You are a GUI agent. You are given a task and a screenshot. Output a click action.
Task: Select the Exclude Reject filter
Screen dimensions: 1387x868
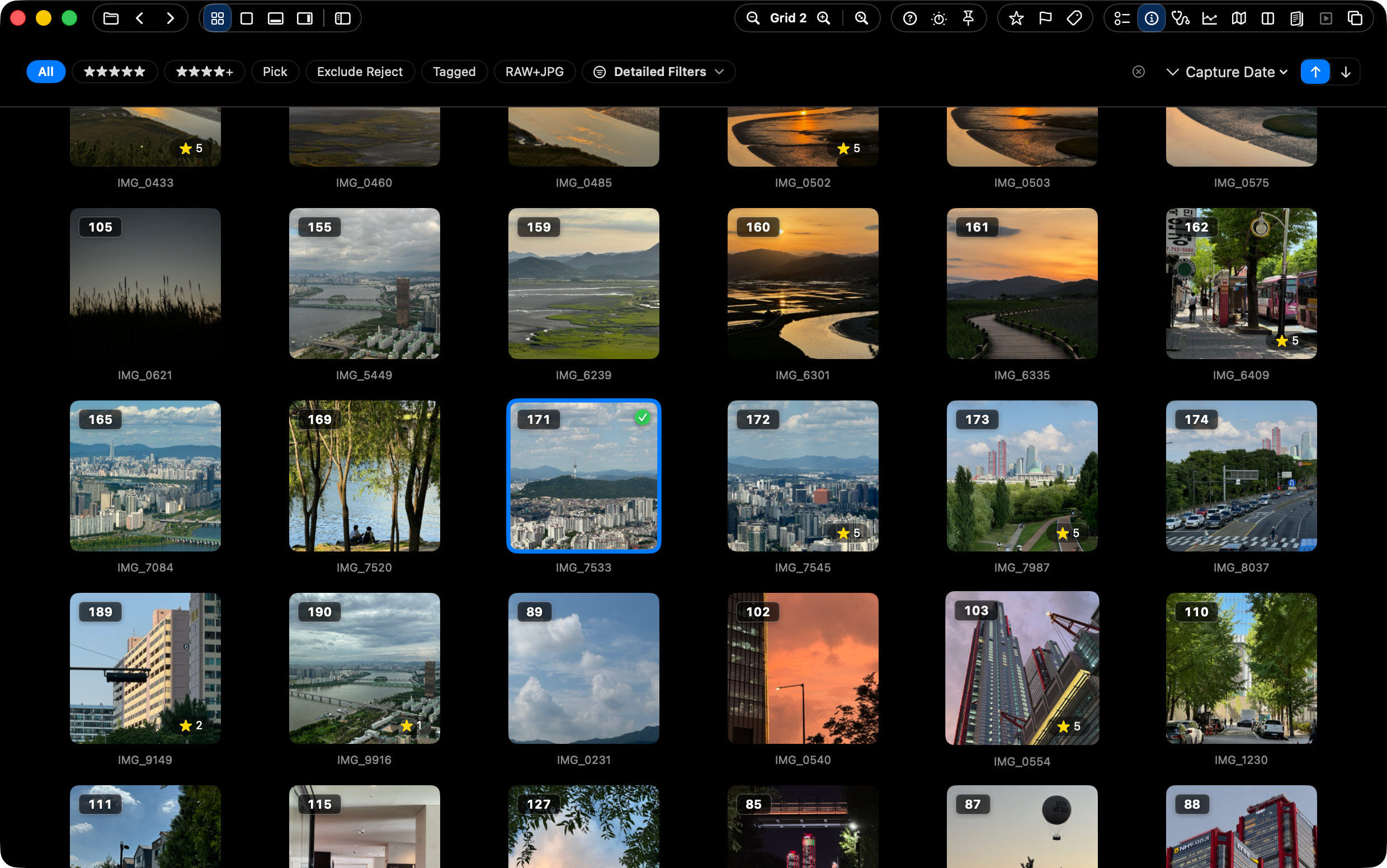coord(360,72)
